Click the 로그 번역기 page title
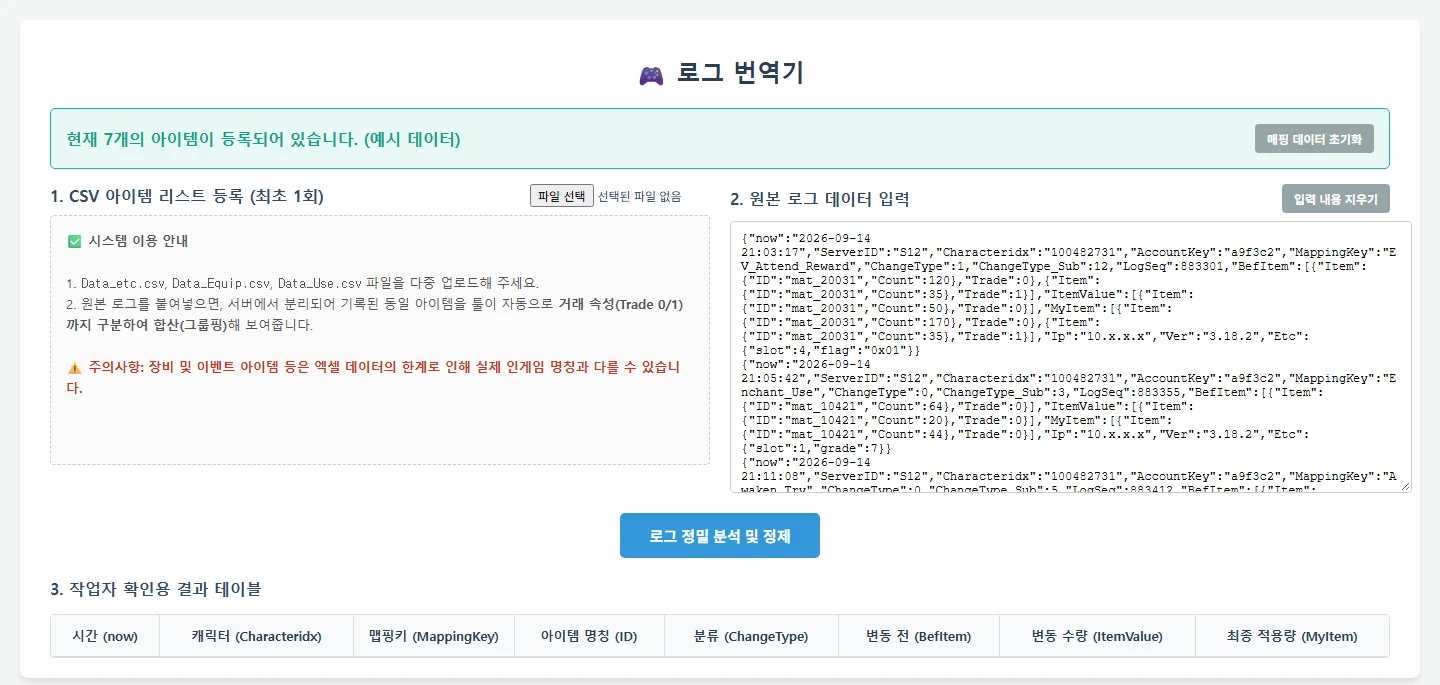Viewport: 1440px width, 685px height. pos(740,73)
